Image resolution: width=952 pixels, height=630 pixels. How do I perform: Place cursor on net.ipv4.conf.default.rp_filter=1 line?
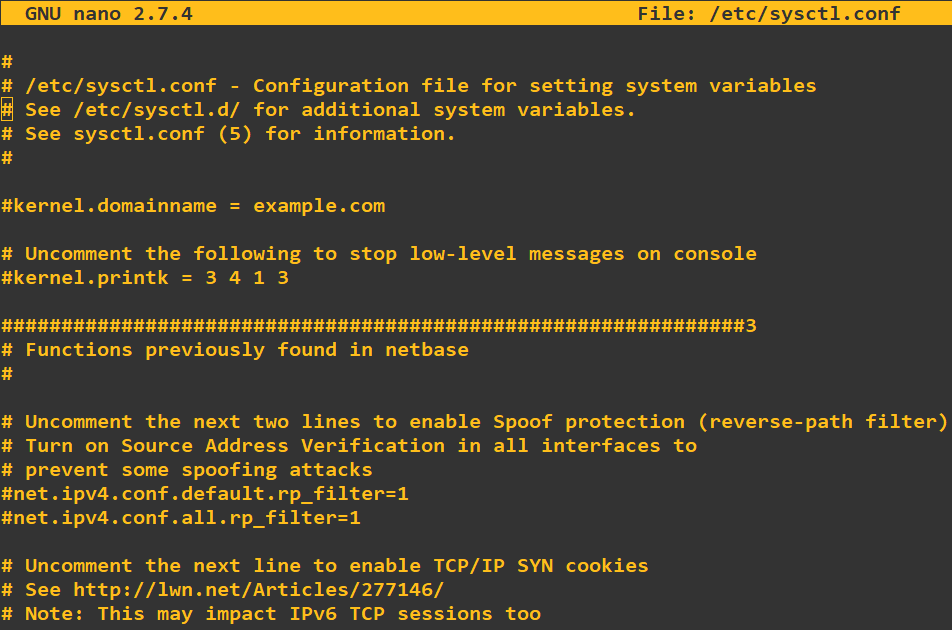[x=205, y=494]
